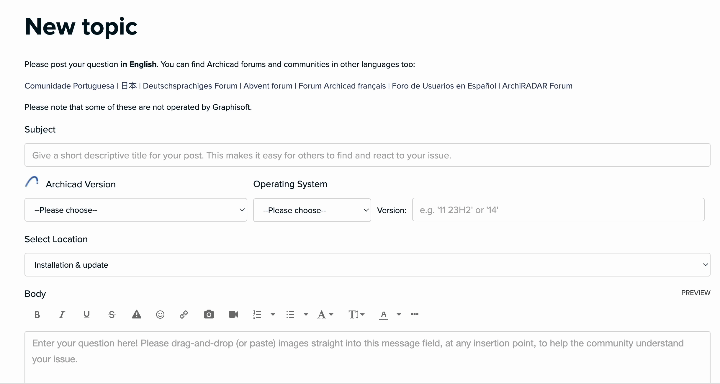
Task: Open the Japanese 日本 forum link
Action: [x=129, y=86]
